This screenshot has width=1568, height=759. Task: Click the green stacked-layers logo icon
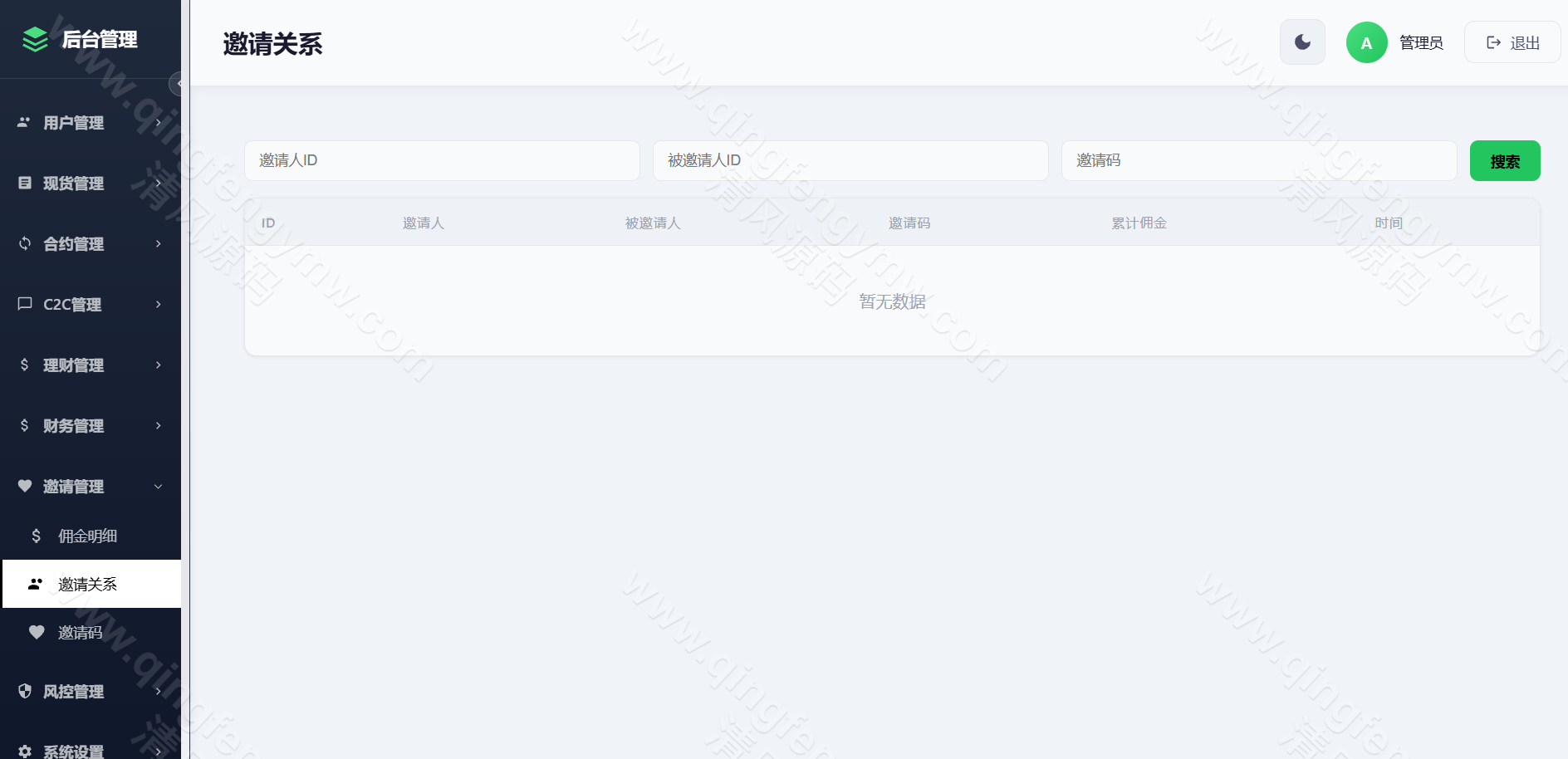[x=35, y=39]
